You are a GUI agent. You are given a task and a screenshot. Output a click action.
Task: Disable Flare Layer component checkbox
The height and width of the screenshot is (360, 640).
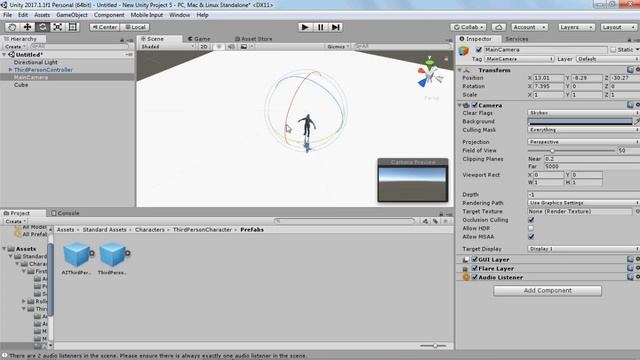pyautogui.click(x=475, y=269)
